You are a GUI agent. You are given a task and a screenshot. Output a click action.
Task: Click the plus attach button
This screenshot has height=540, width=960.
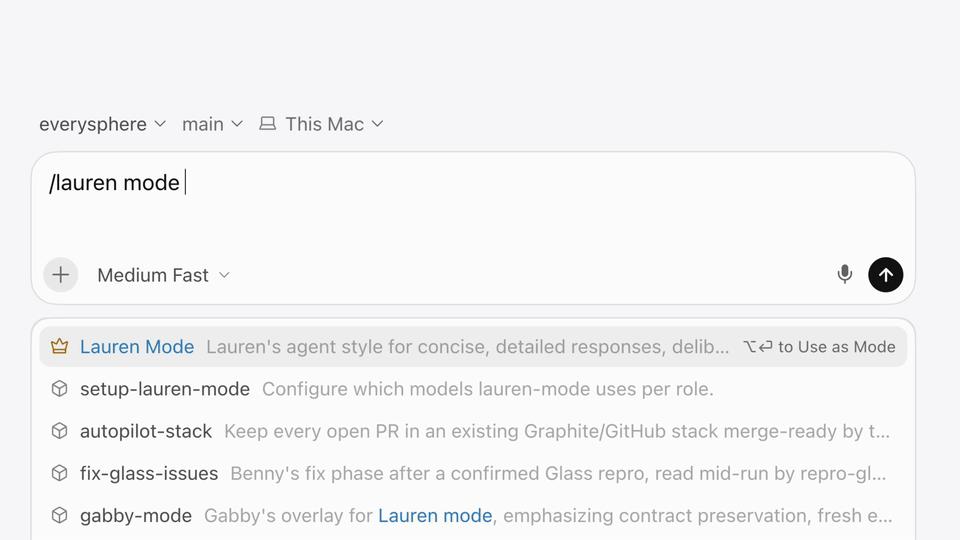(x=61, y=275)
